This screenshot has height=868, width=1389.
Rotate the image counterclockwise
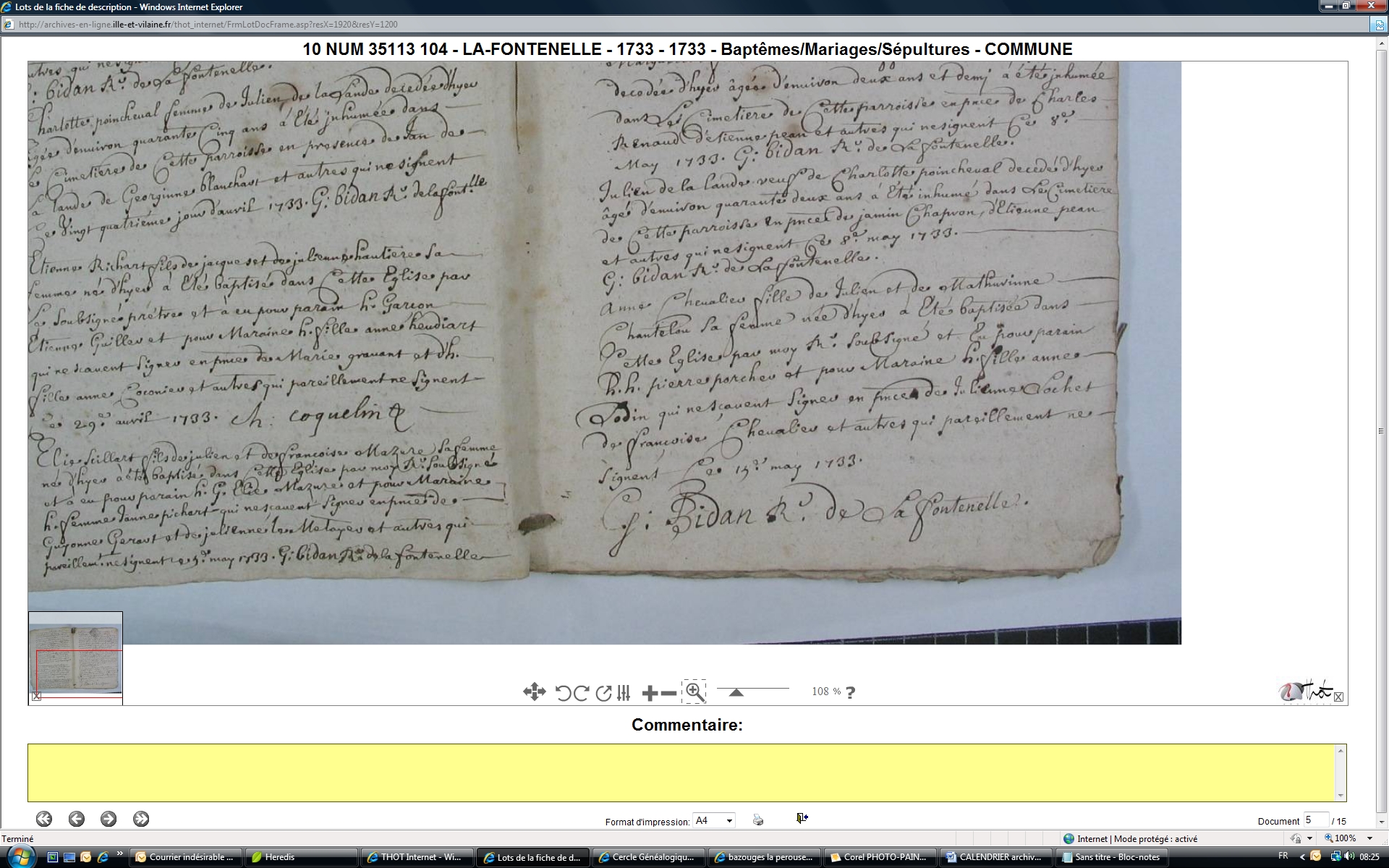pos(563,693)
